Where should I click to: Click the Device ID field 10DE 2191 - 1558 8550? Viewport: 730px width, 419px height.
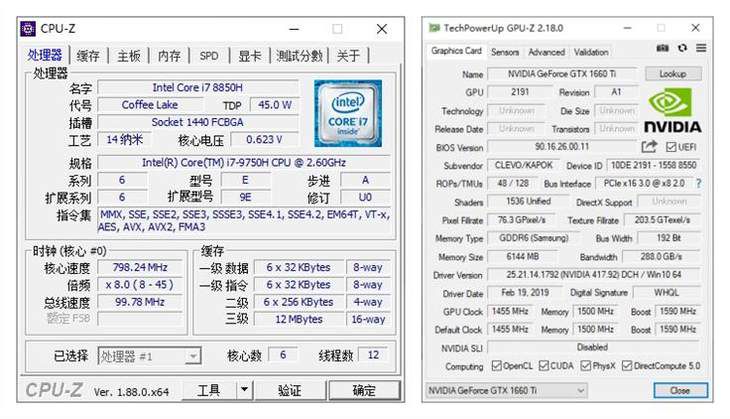pyautogui.click(x=654, y=165)
